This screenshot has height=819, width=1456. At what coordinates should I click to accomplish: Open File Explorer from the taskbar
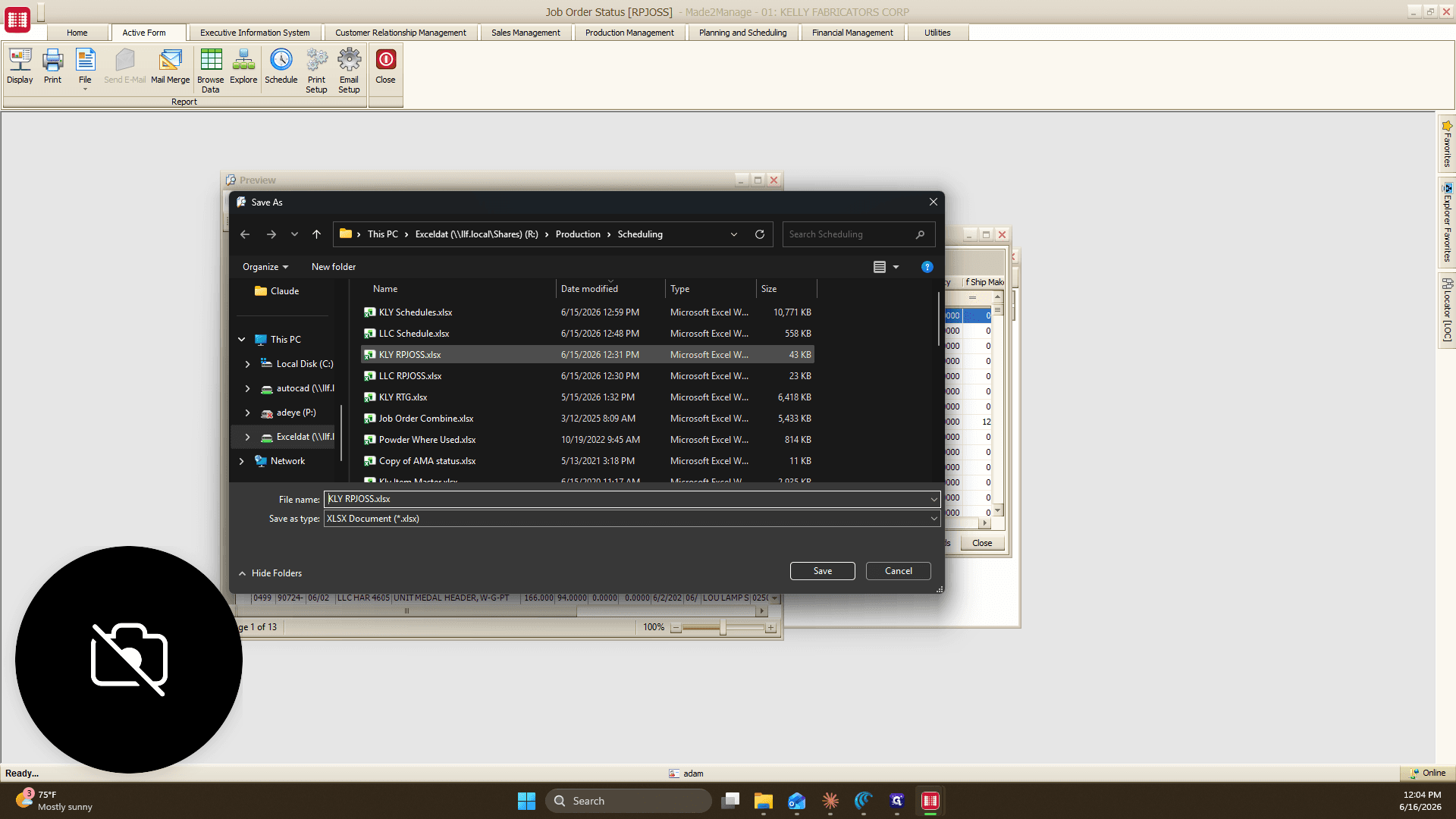pos(763,801)
